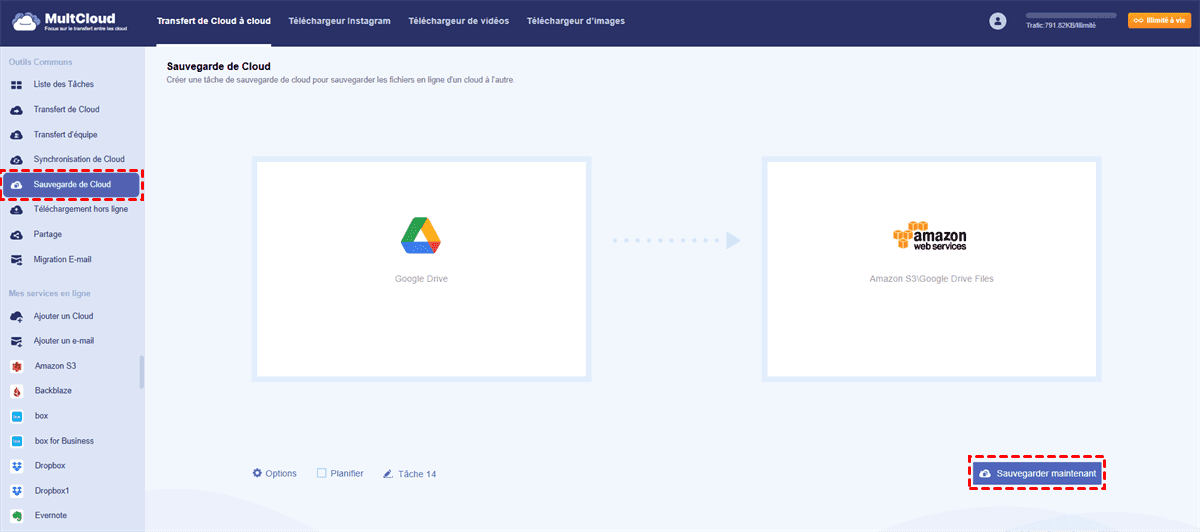The image size is (1200, 532).
Task: Enable the Planifier checkbox
Action: point(321,473)
